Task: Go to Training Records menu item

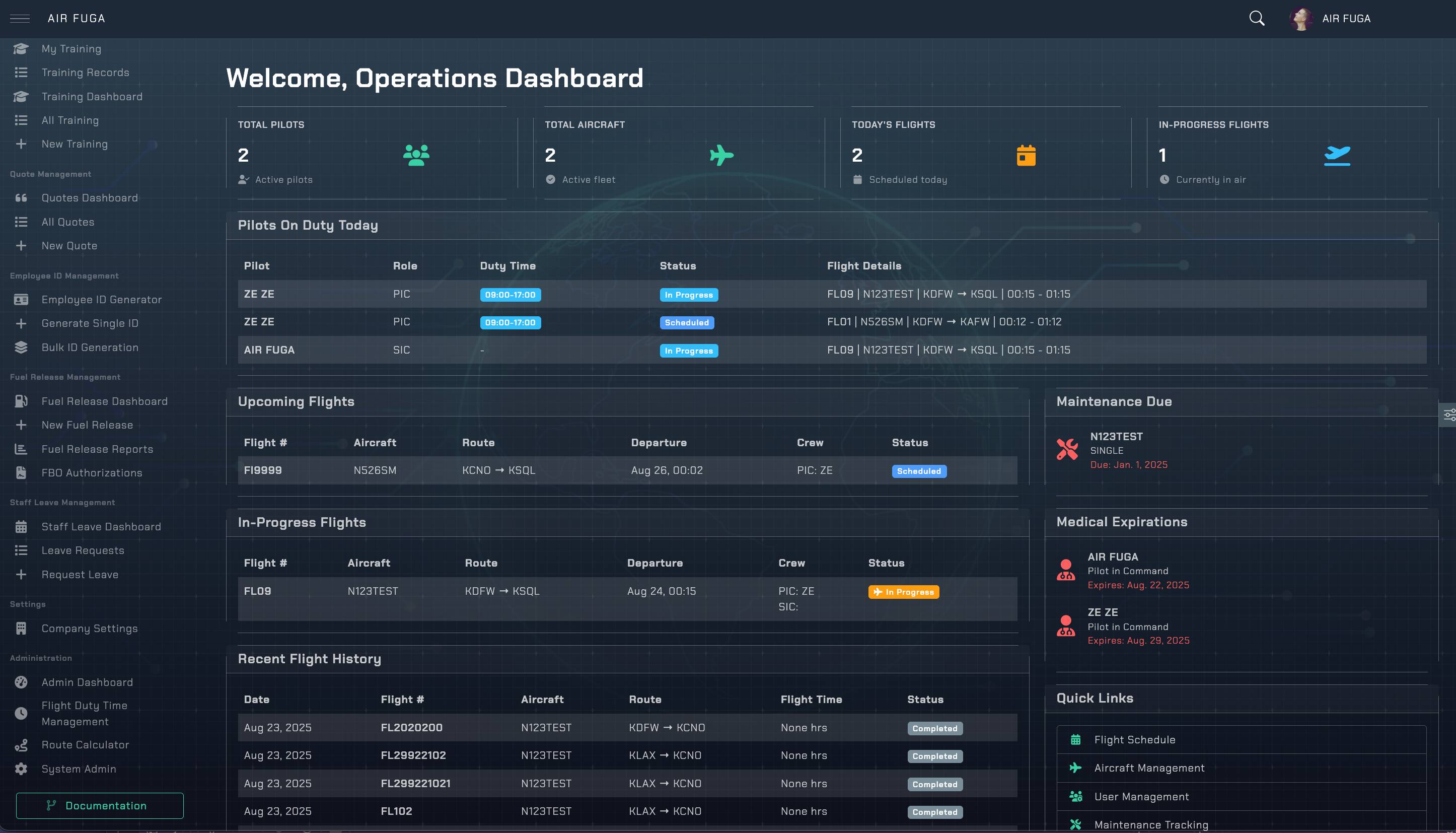Action: [x=85, y=73]
